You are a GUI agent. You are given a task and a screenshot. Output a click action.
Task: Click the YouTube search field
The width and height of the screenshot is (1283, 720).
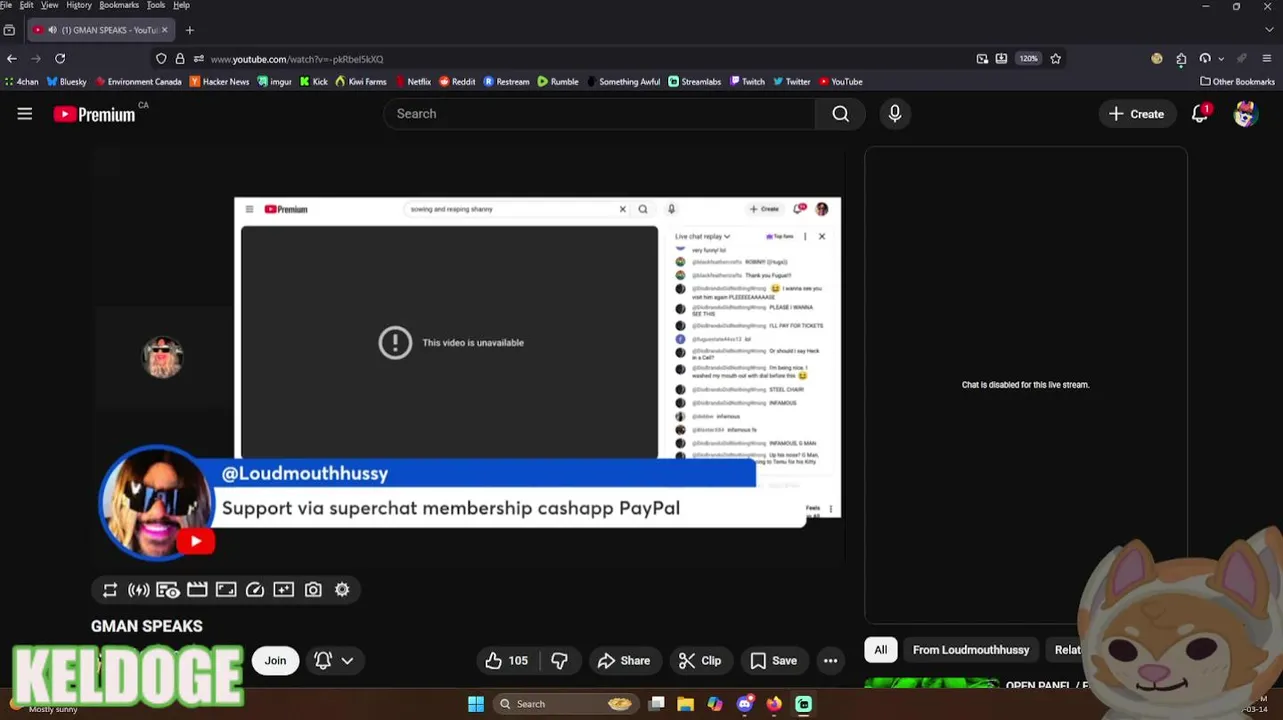click(x=599, y=114)
